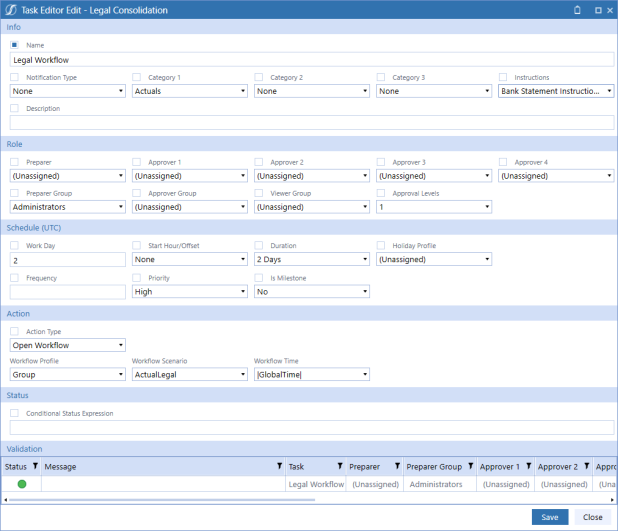Click the Work Day input field
Viewport: 618px width, 531px height.
point(68,260)
